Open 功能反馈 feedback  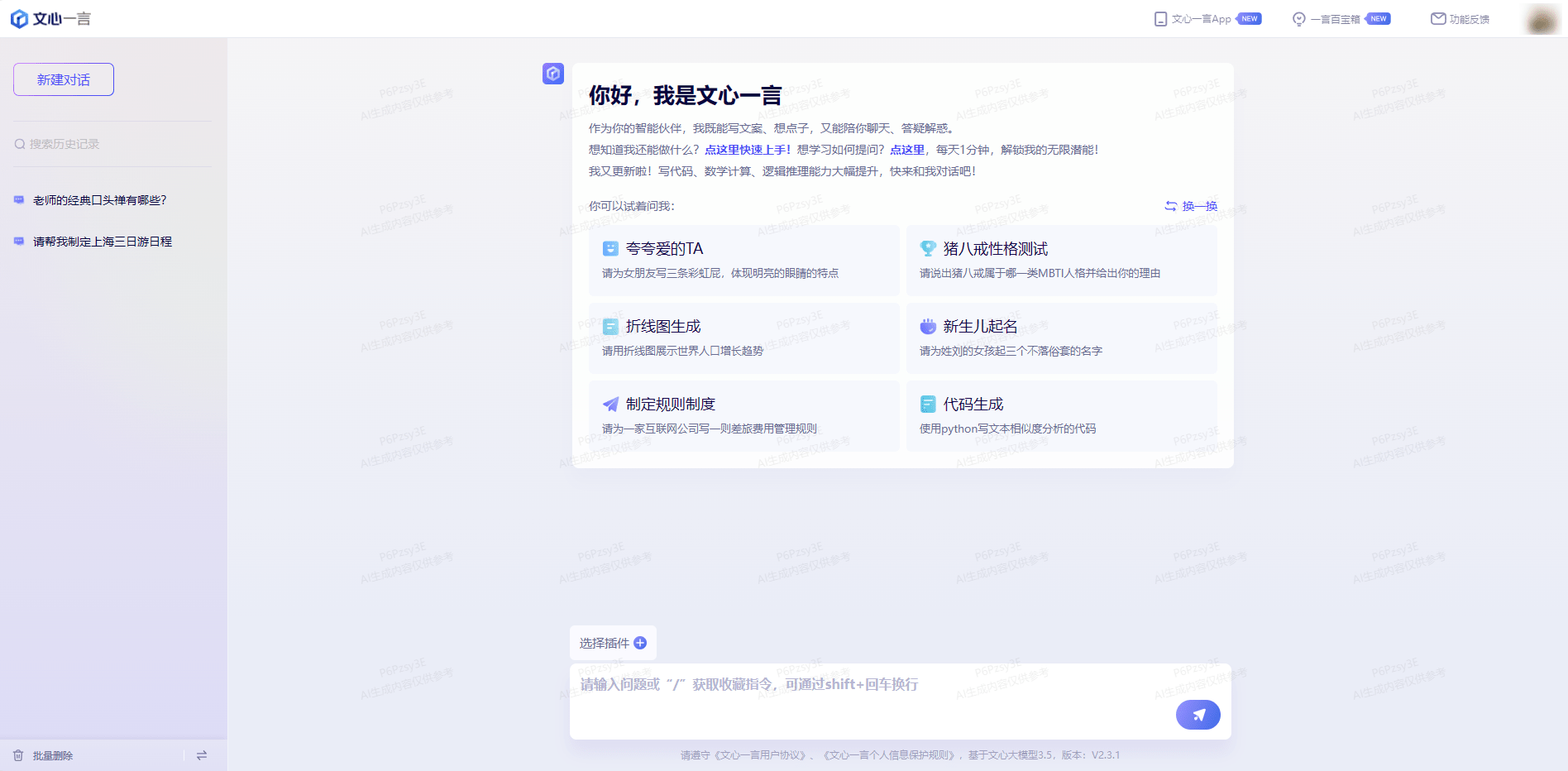(x=1470, y=19)
